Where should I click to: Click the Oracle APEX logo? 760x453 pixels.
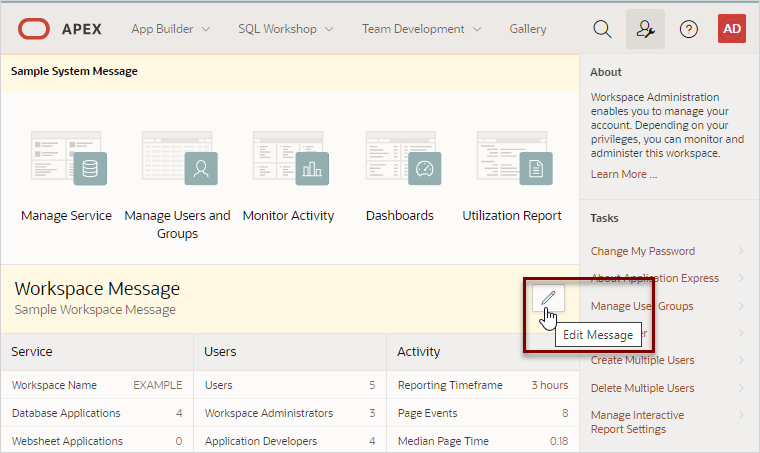click(60, 29)
